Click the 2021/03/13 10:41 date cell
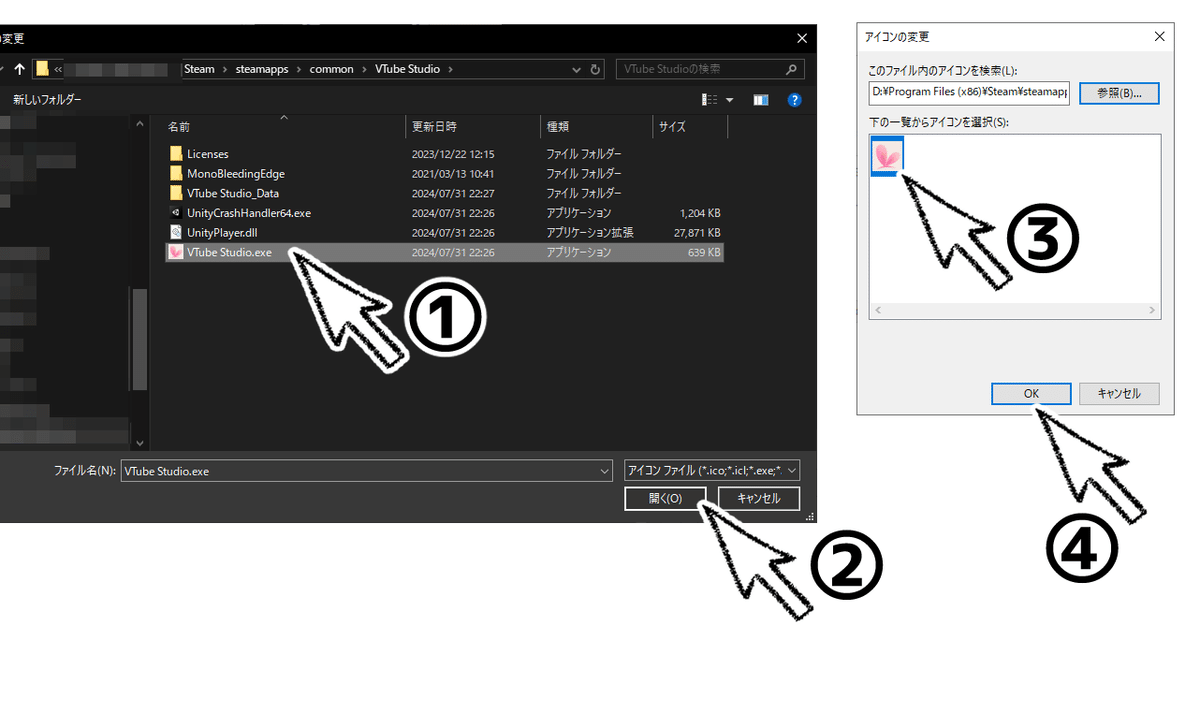This screenshot has width=1200, height=711. coord(453,173)
